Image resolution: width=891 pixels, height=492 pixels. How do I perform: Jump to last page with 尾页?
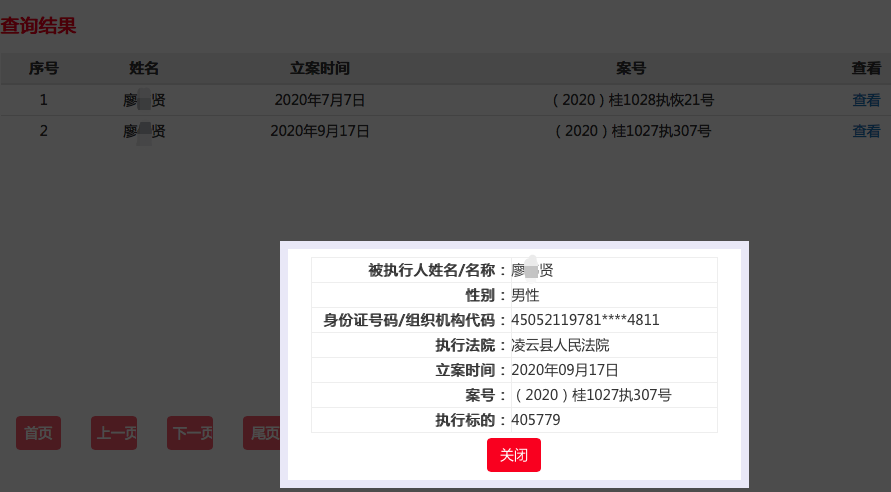tap(263, 433)
